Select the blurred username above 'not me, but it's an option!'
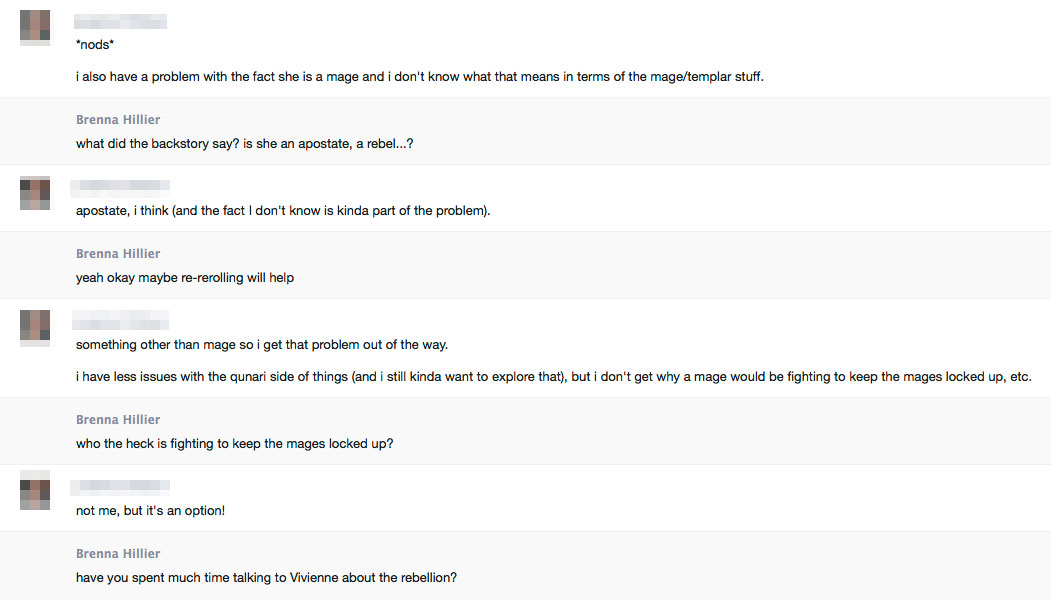This screenshot has width=1051, height=600. click(121, 487)
